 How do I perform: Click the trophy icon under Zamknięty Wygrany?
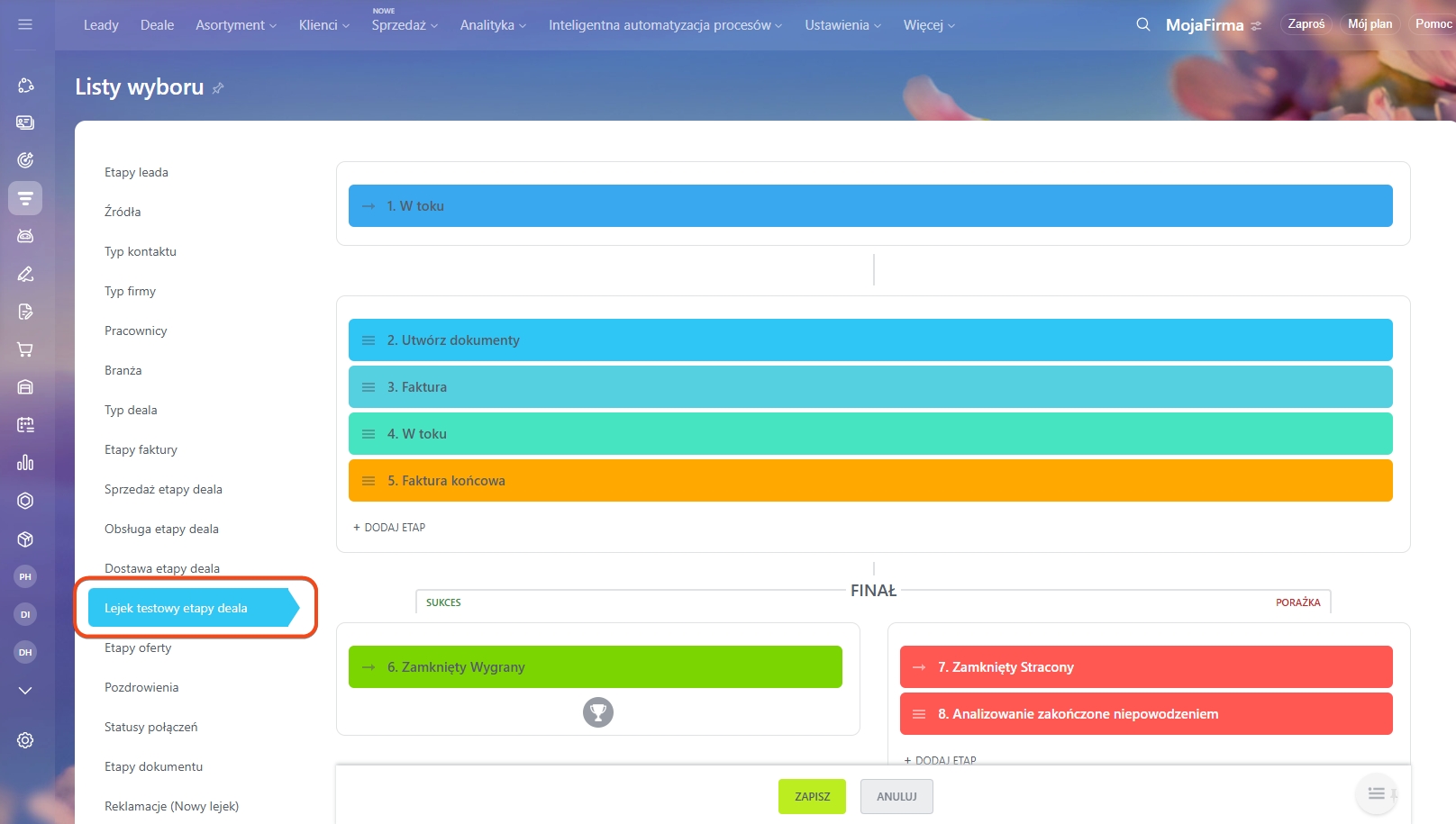pos(597,712)
